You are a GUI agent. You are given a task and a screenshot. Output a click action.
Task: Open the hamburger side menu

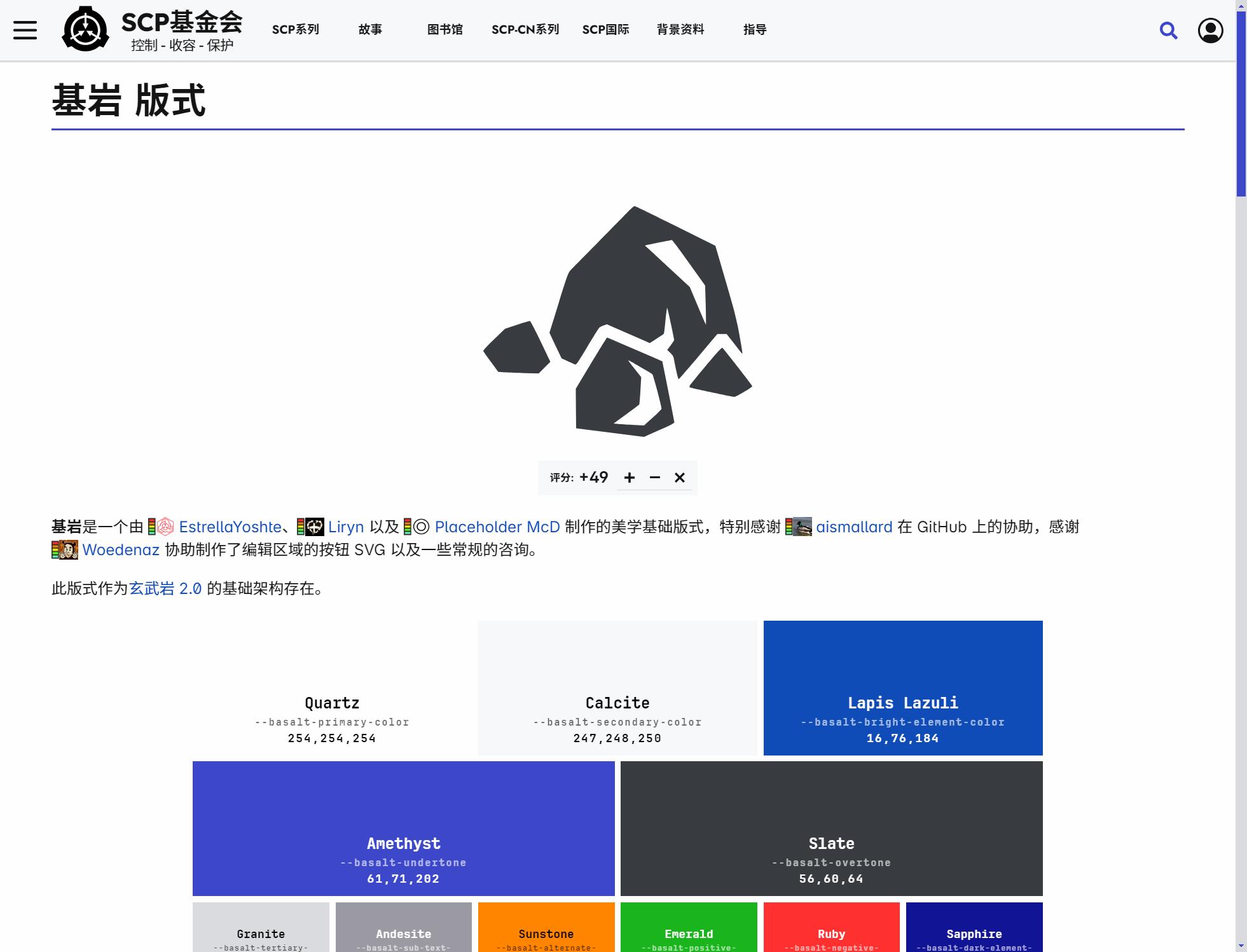click(x=25, y=30)
